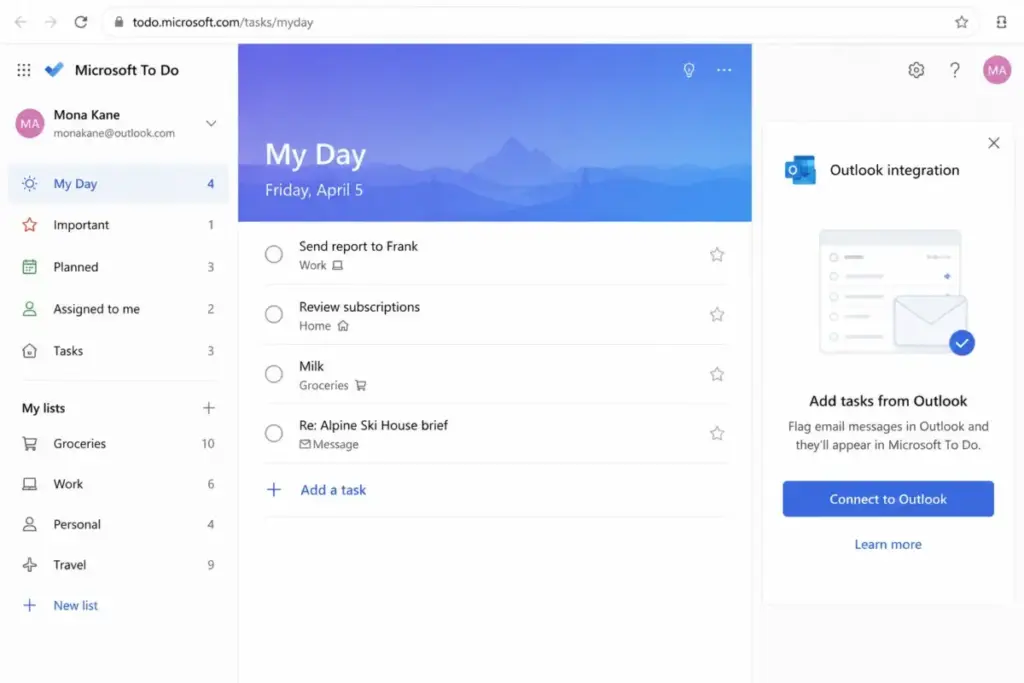Click the Message label under Alpine Ski task
Viewport: 1024px width, 683px height.
point(336,444)
